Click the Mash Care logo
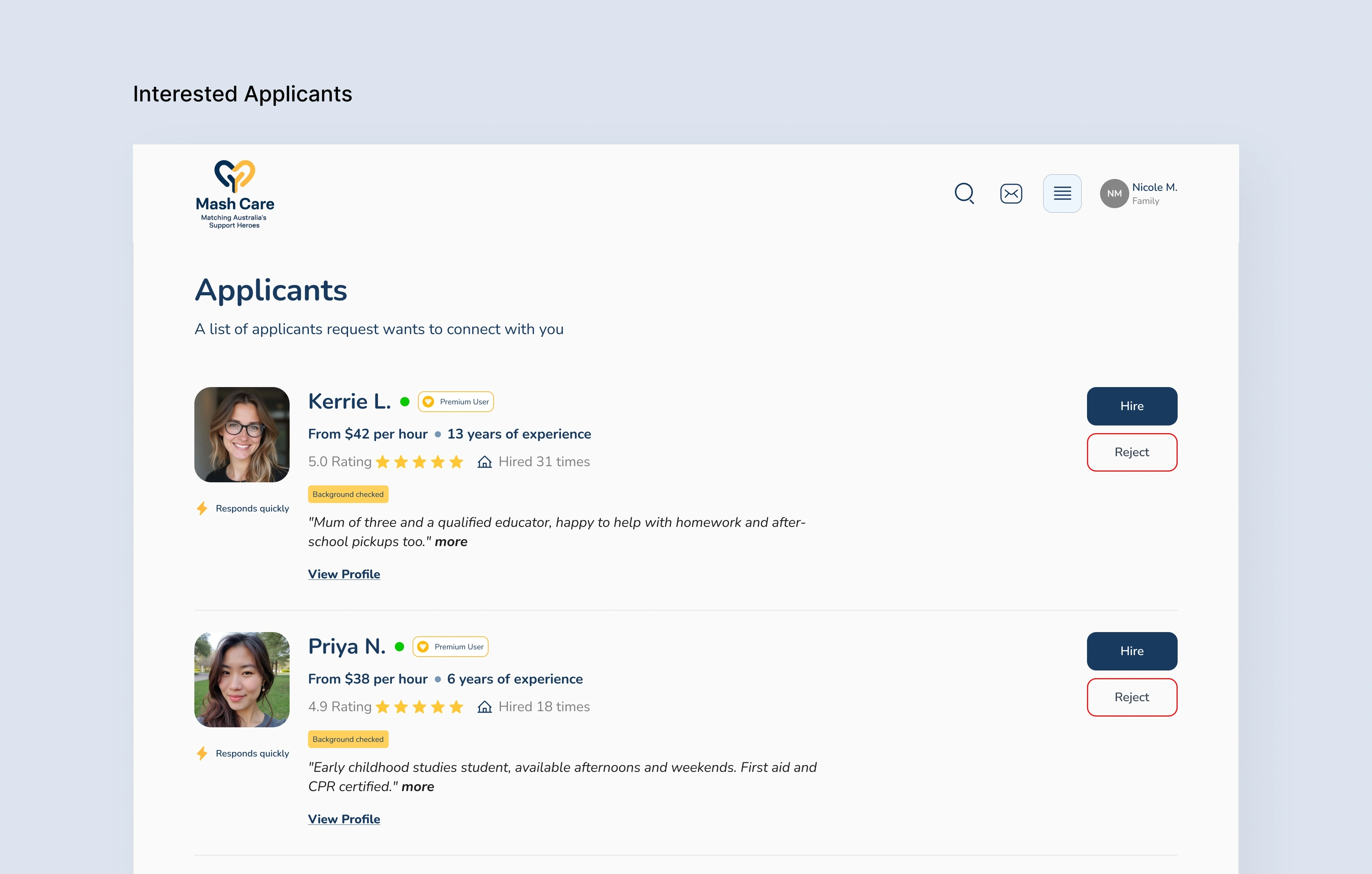The width and height of the screenshot is (1372, 874). pyautogui.click(x=235, y=194)
